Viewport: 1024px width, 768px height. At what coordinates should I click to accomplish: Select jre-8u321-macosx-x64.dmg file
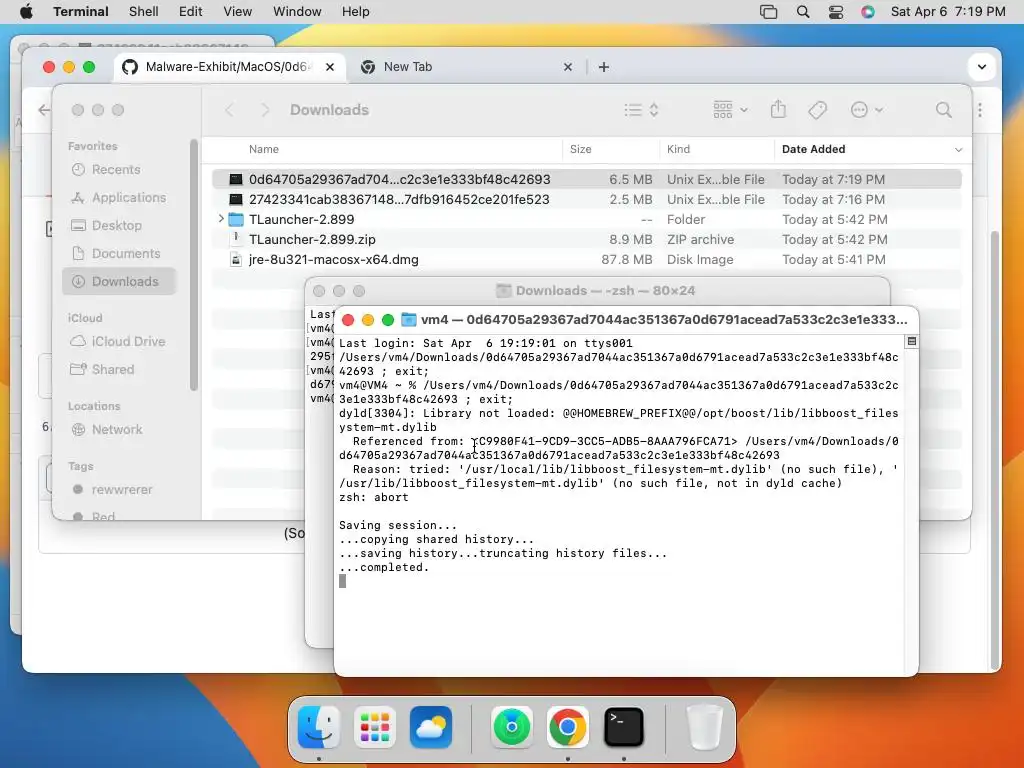[586, 259]
